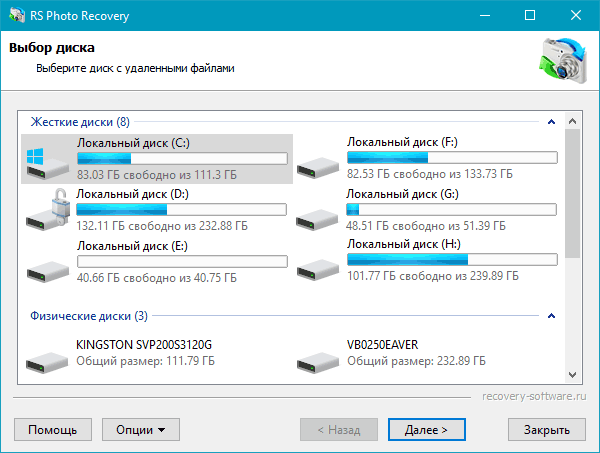Click the KINGSTON SVP200S3120G name

144,345
